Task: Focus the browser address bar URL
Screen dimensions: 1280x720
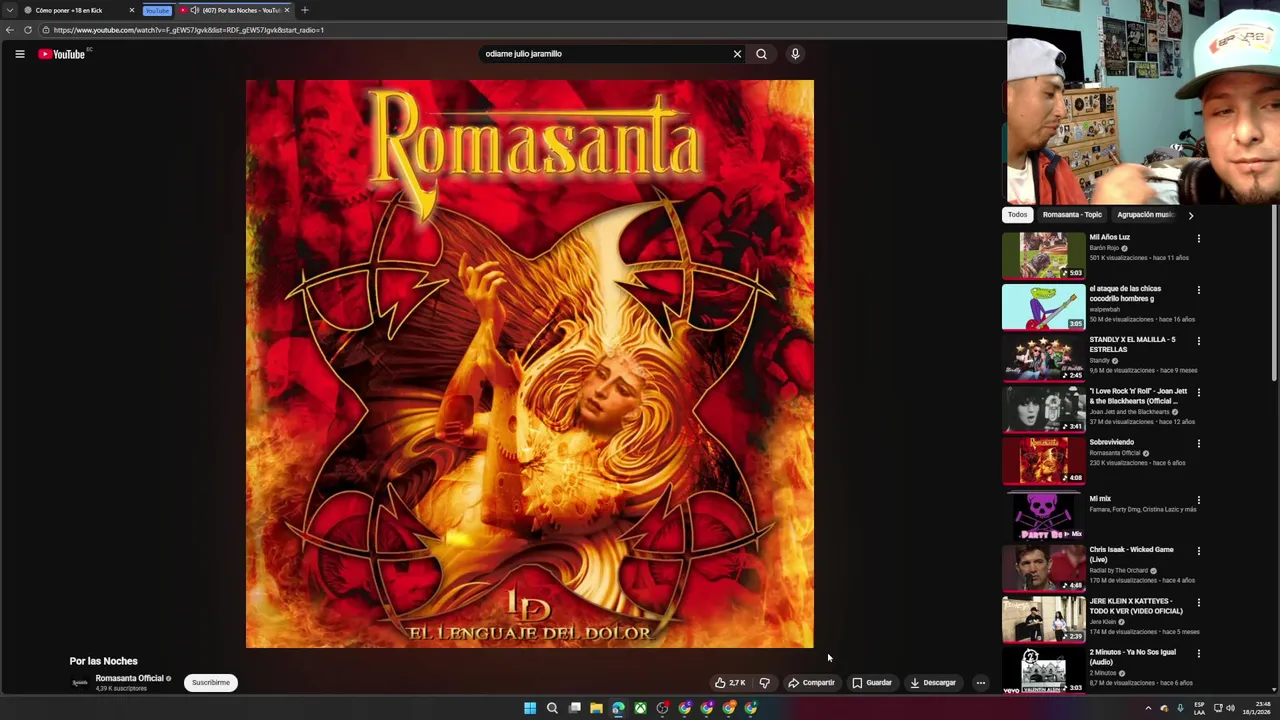Action: click(189, 30)
